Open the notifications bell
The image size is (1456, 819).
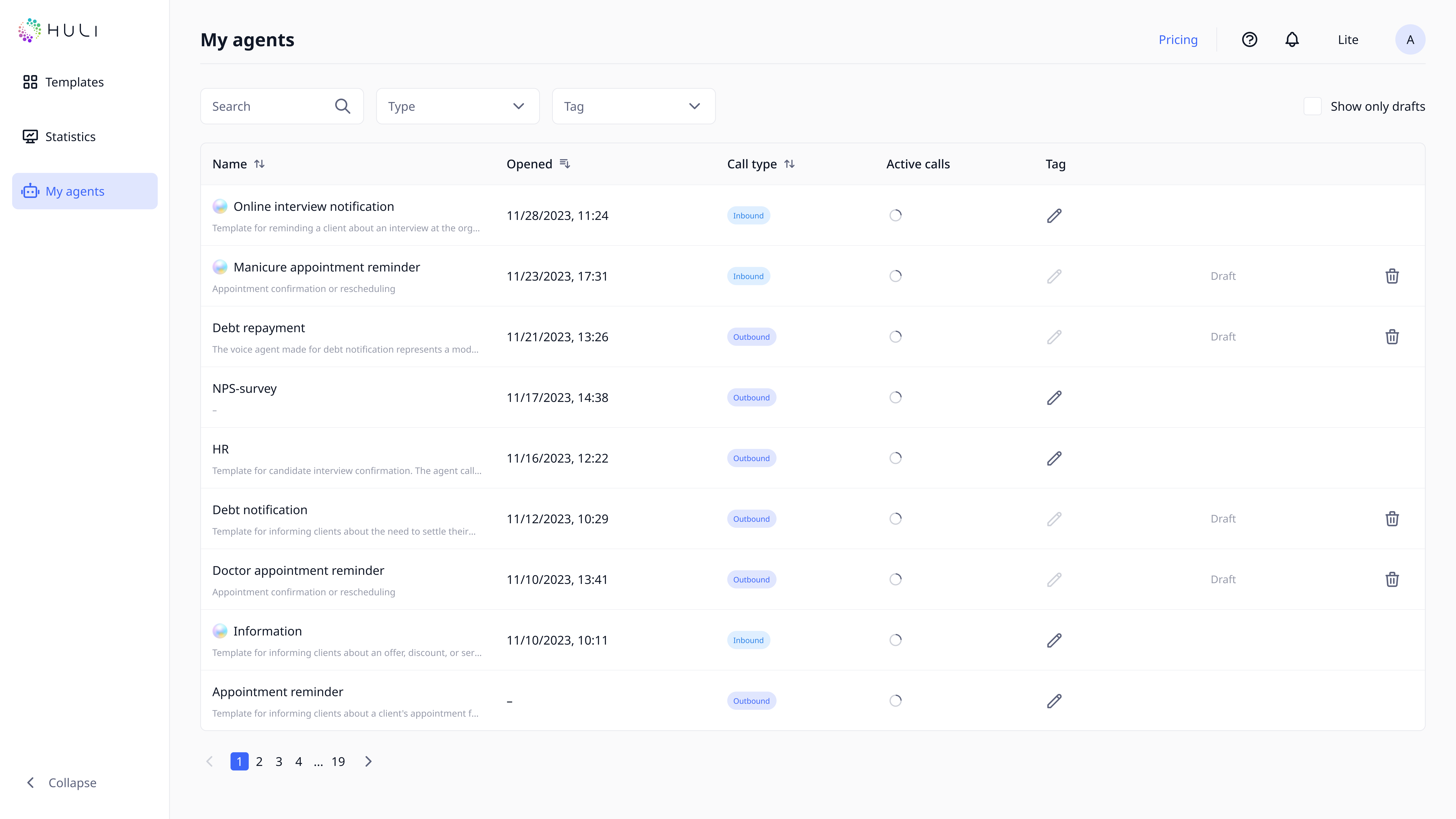1292,40
